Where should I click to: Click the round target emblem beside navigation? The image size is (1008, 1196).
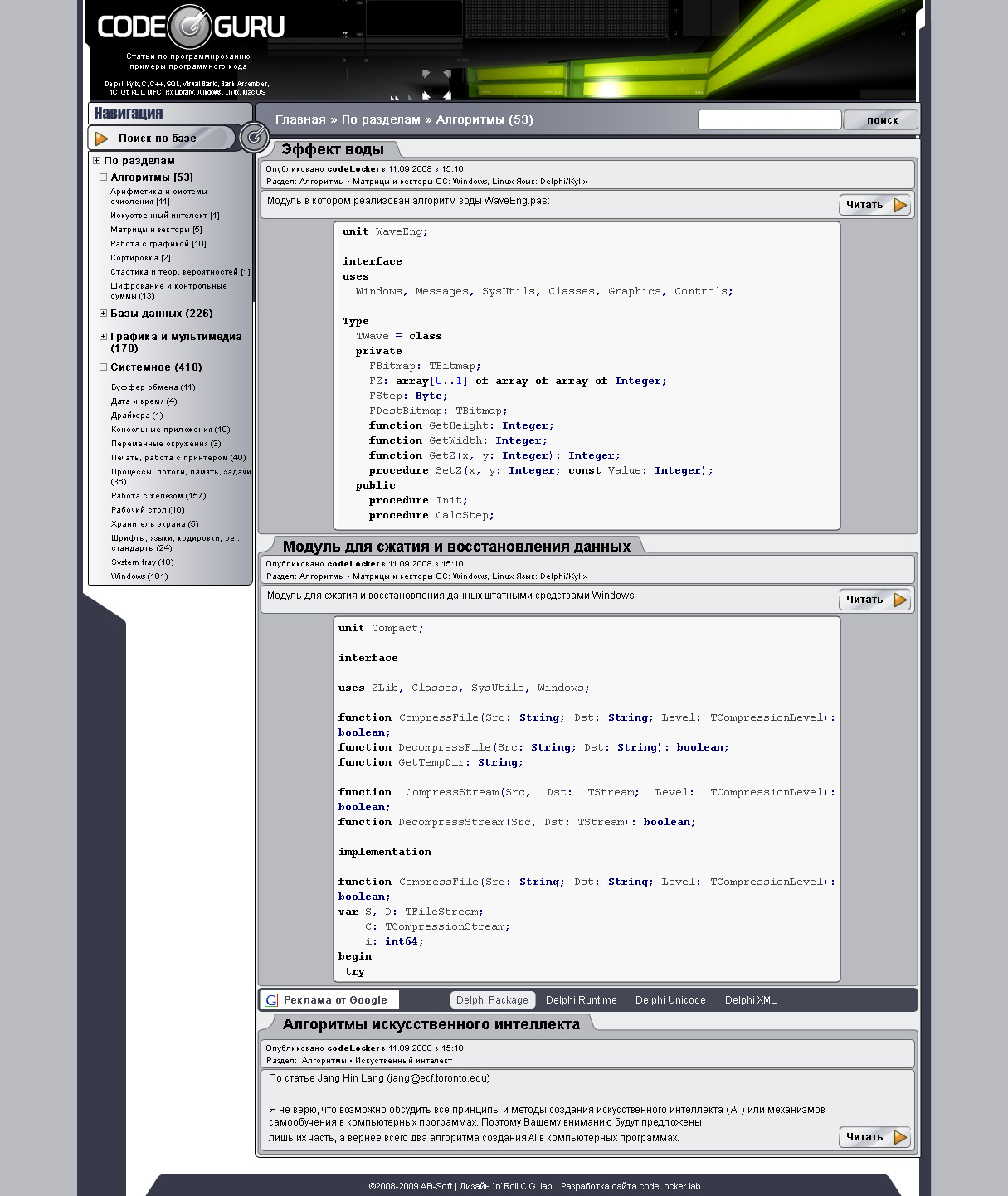(x=254, y=137)
